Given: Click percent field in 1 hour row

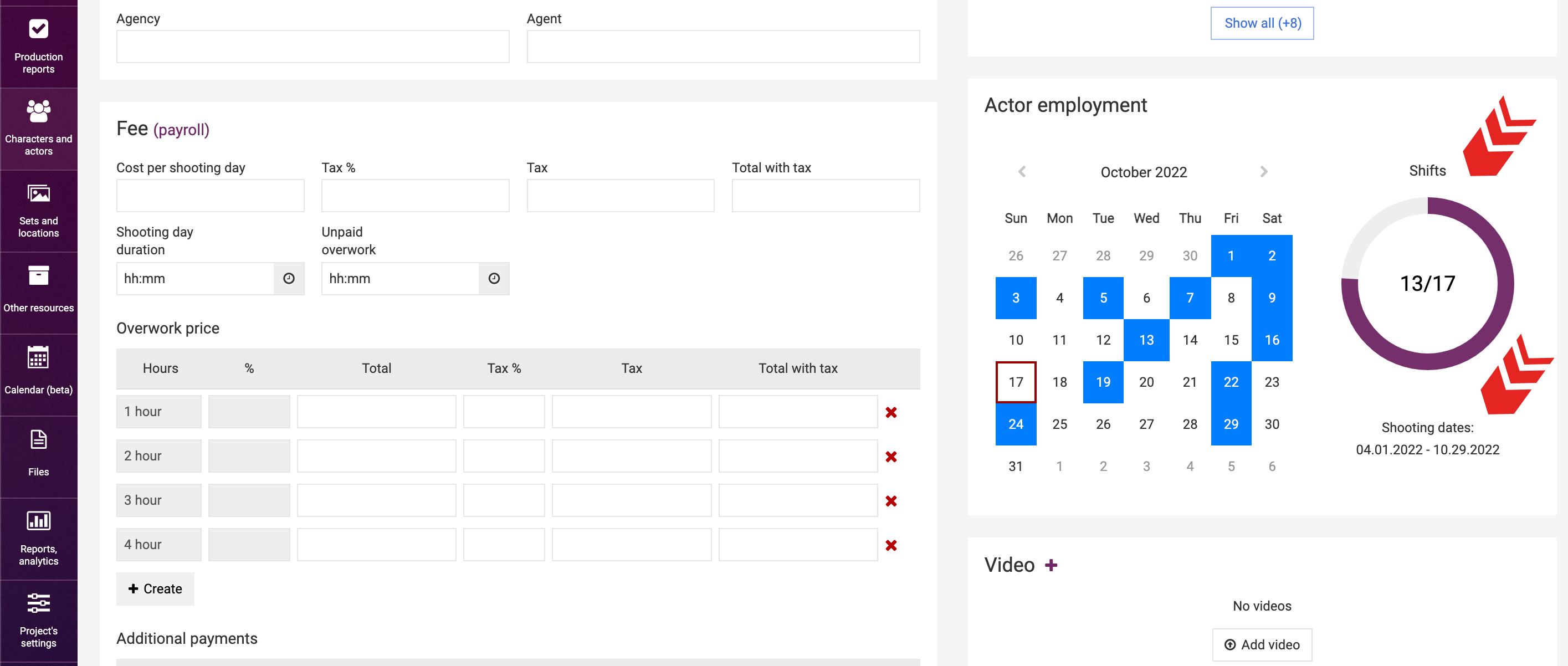Looking at the screenshot, I should click(249, 412).
